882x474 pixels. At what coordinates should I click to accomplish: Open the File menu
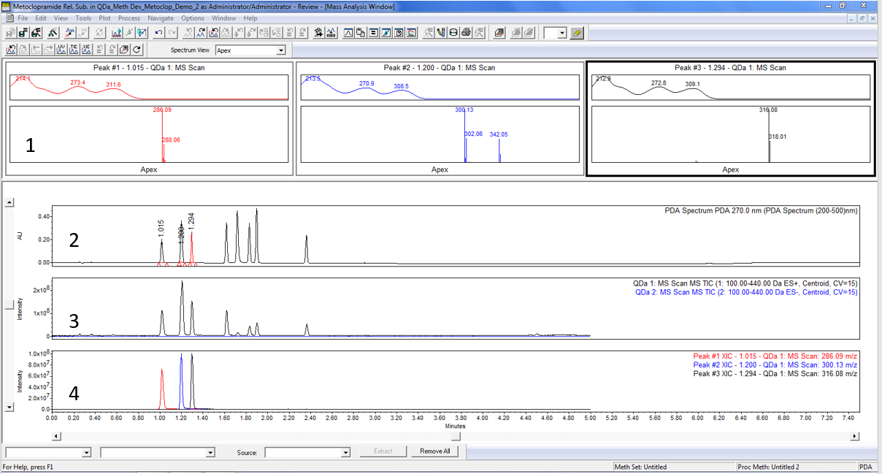(22, 18)
